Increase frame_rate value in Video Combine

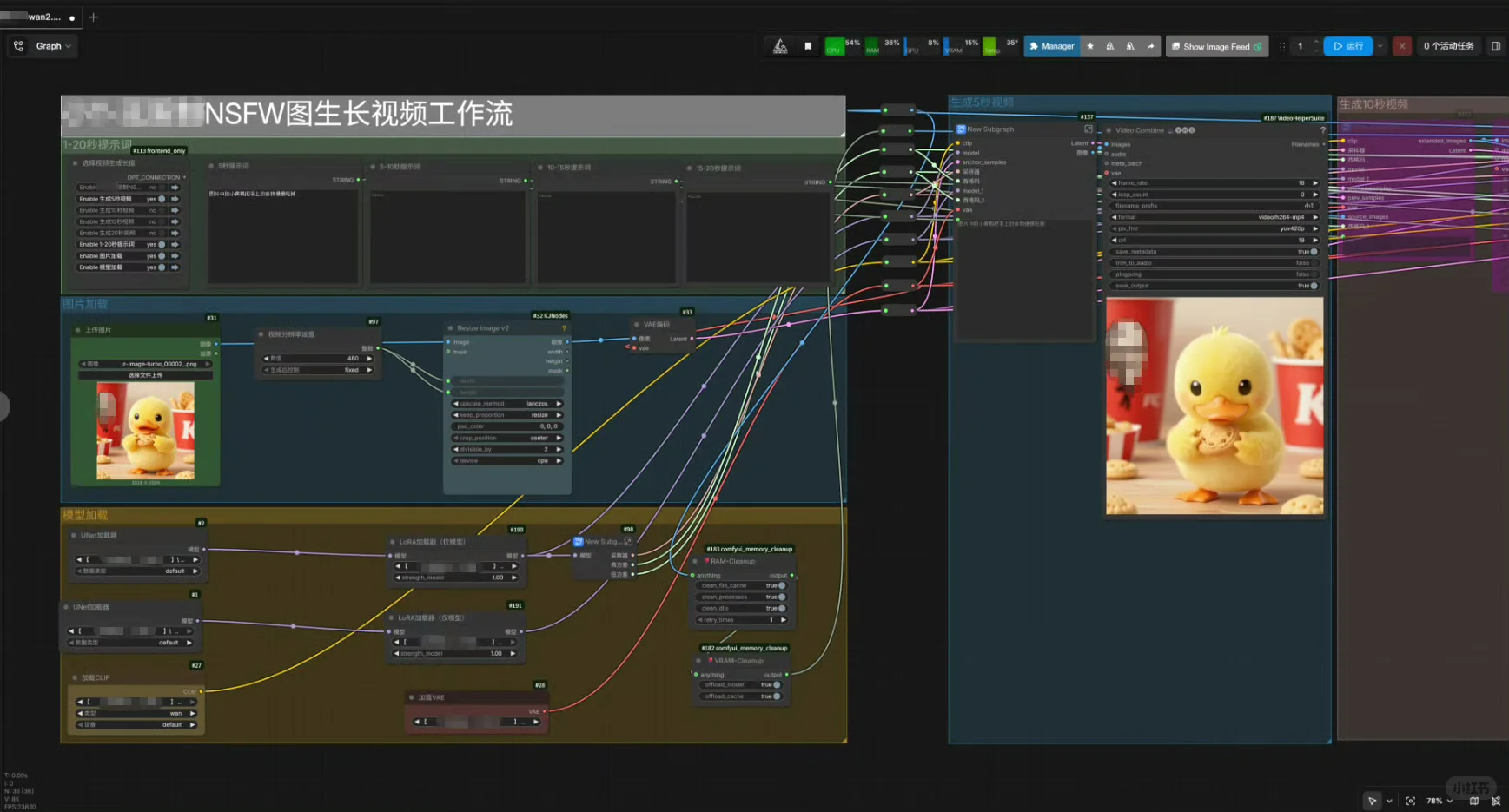pyautogui.click(x=1315, y=183)
